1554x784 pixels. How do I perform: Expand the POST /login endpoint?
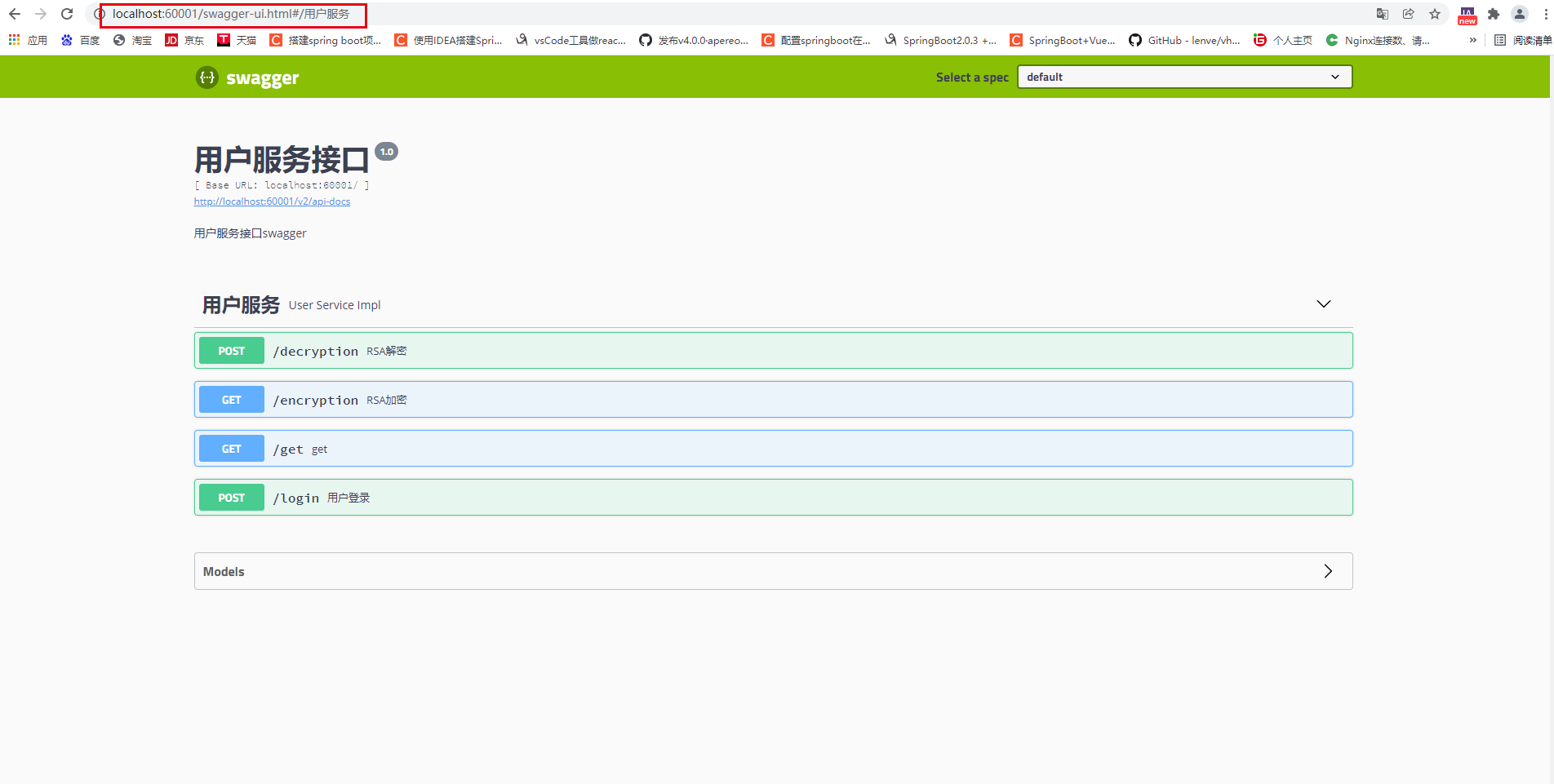tap(773, 497)
